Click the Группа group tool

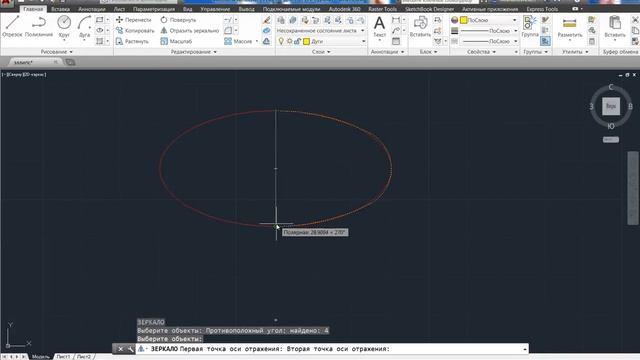point(530,26)
